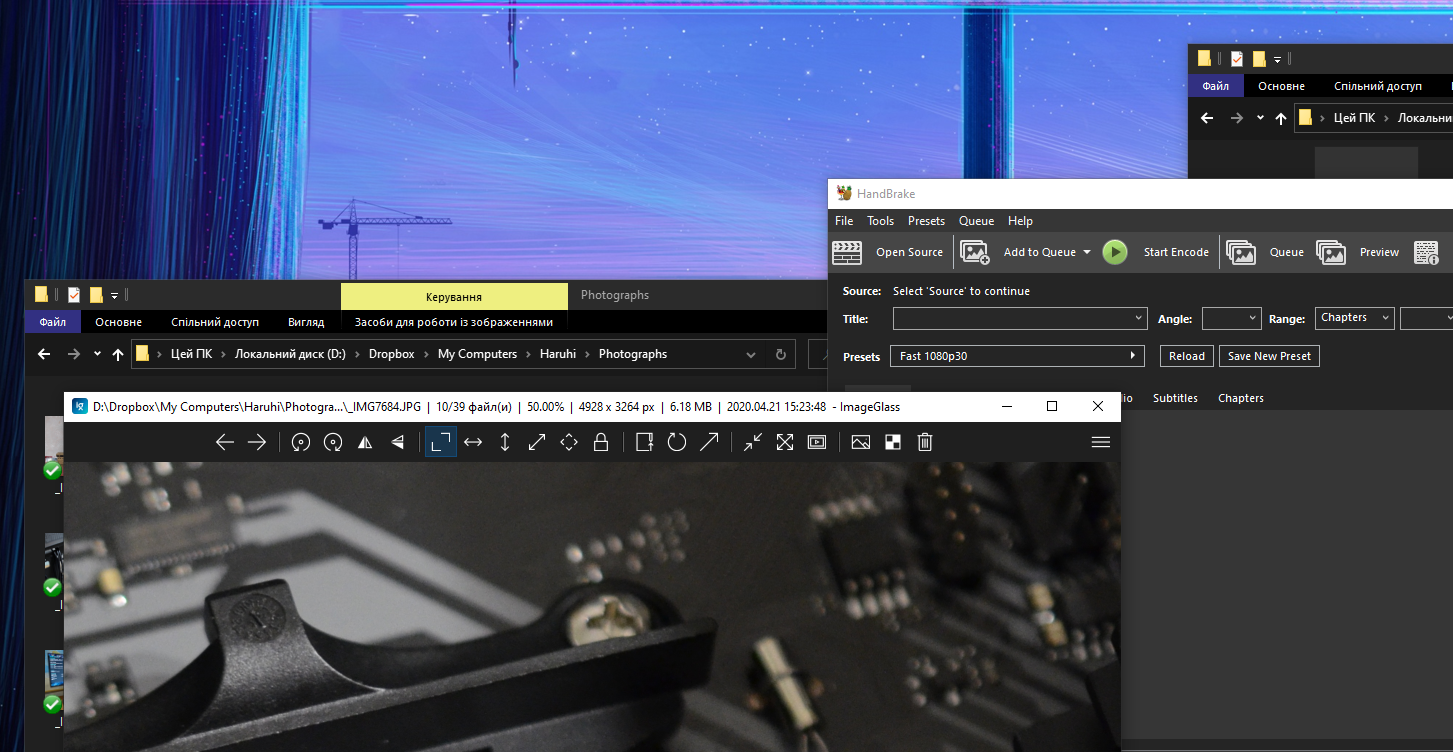The width and height of the screenshot is (1453, 752).
Task: Switch to the Subtitles tab in HandBrake
Action: (x=1175, y=398)
